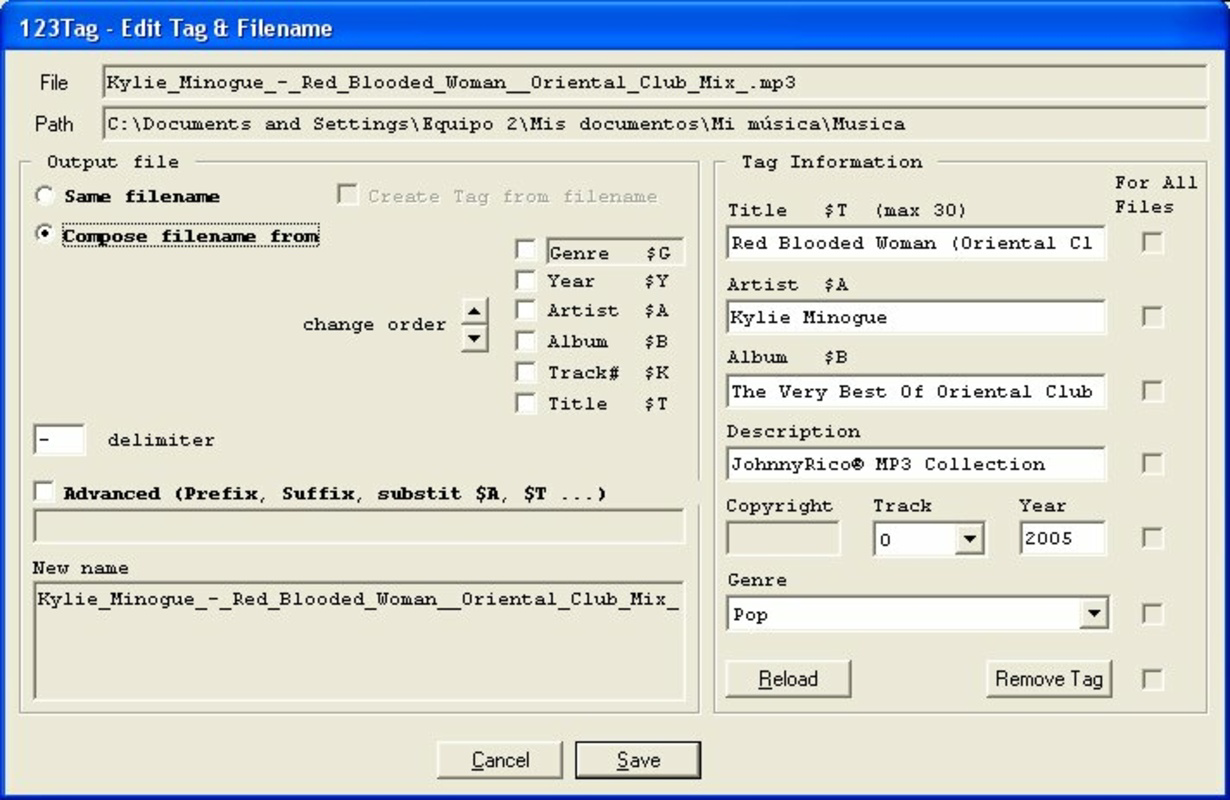The width and height of the screenshot is (1230, 800).
Task: Toggle For All Files checkbox beside Title
Action: pos(1153,243)
